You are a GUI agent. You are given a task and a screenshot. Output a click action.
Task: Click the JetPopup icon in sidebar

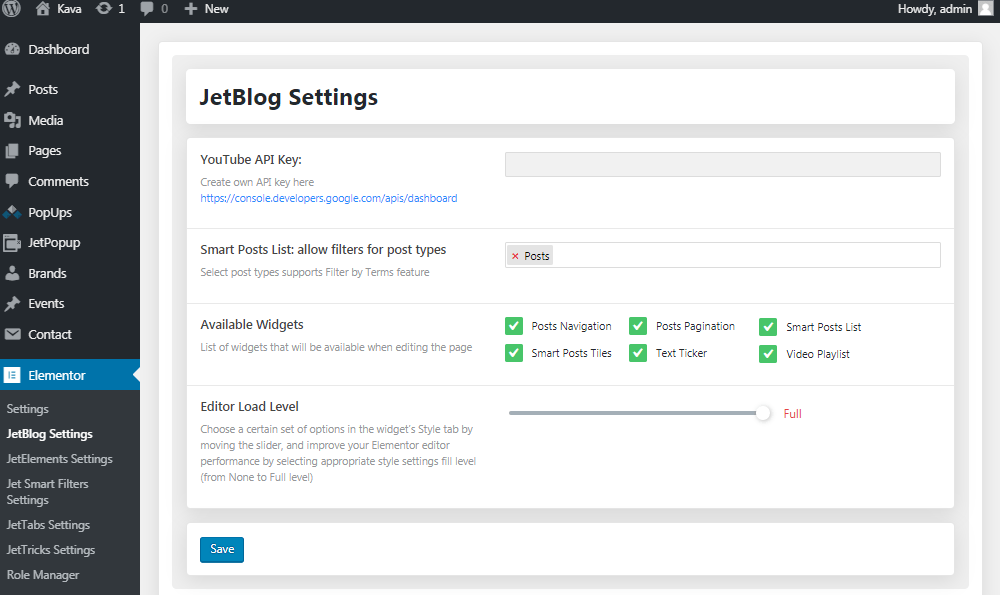[12, 242]
